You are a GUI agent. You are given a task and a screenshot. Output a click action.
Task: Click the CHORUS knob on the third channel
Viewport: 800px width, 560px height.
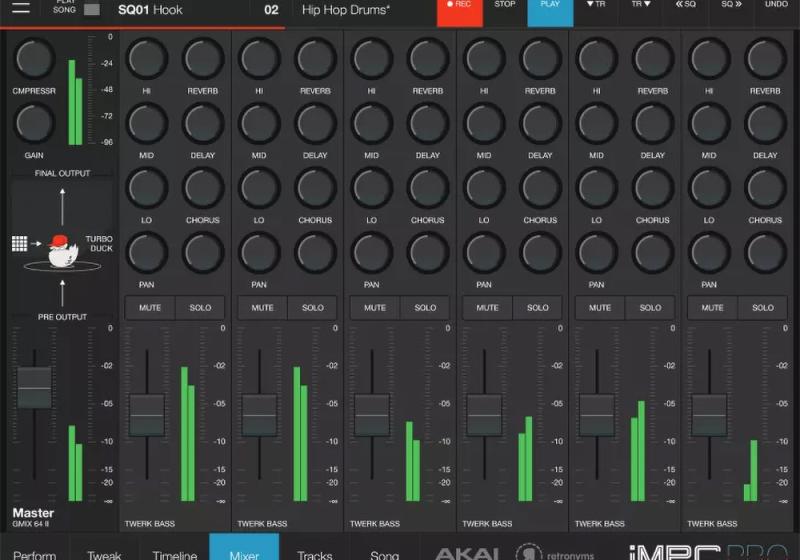[x=428, y=188]
